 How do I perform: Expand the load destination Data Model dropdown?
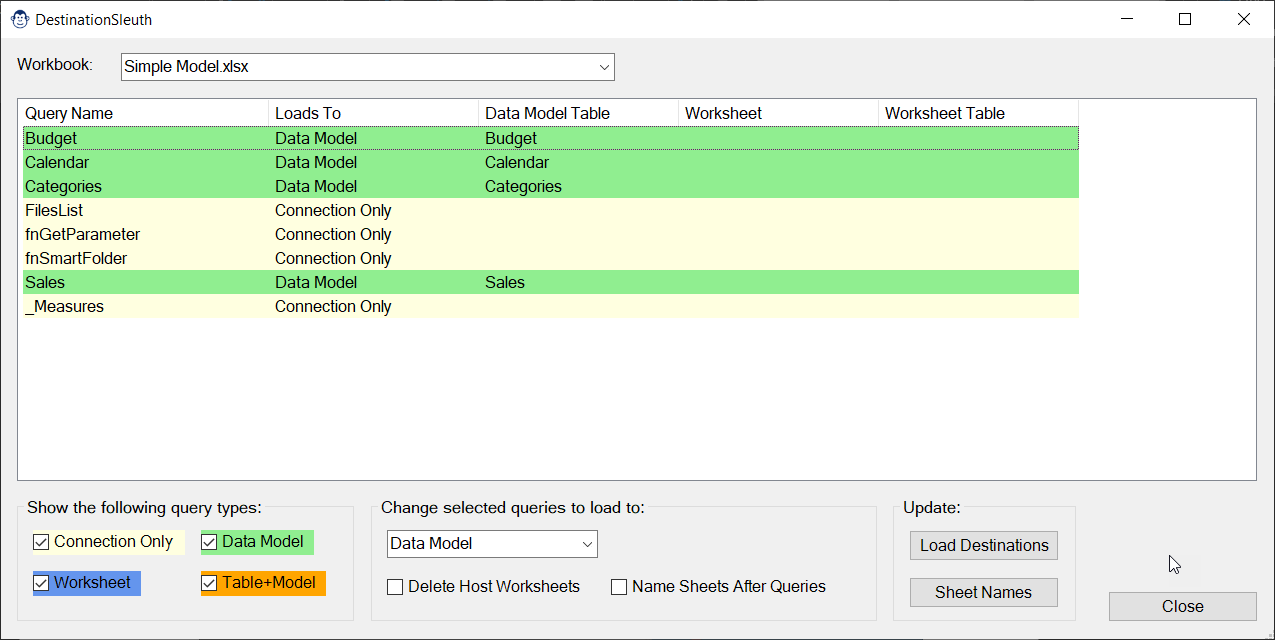click(x=587, y=544)
